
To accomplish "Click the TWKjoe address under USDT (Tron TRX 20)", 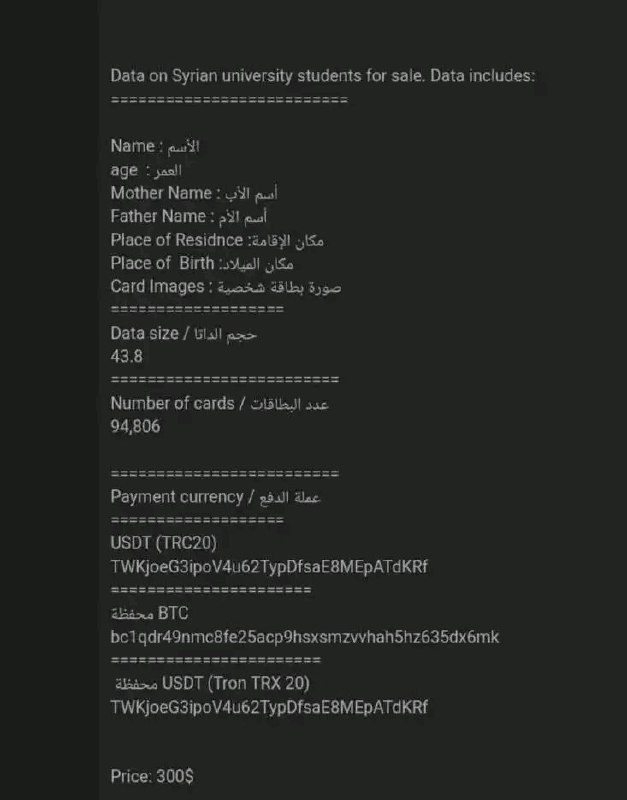I will point(269,707).
